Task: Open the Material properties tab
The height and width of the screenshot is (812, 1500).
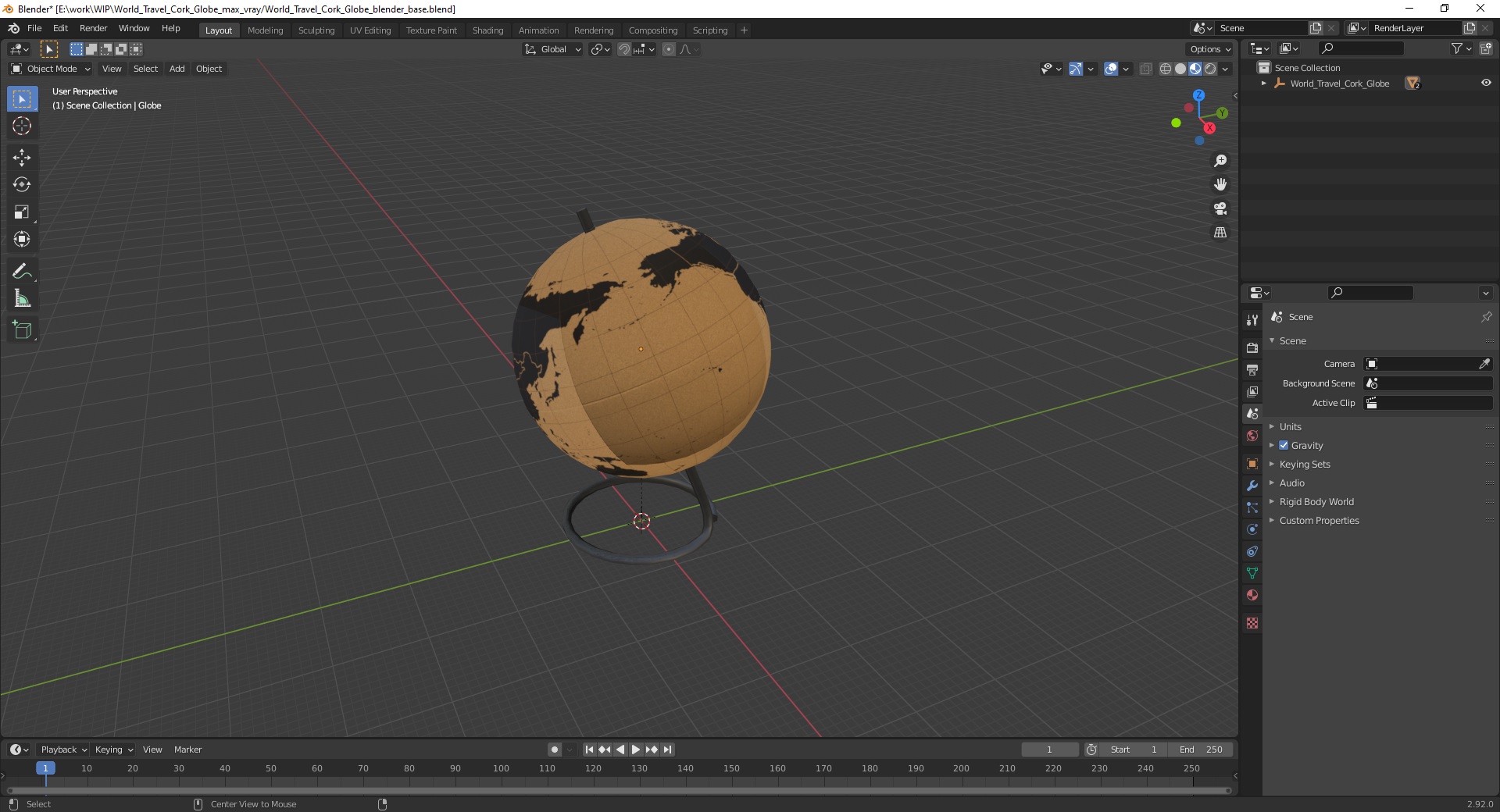Action: pos(1252,595)
